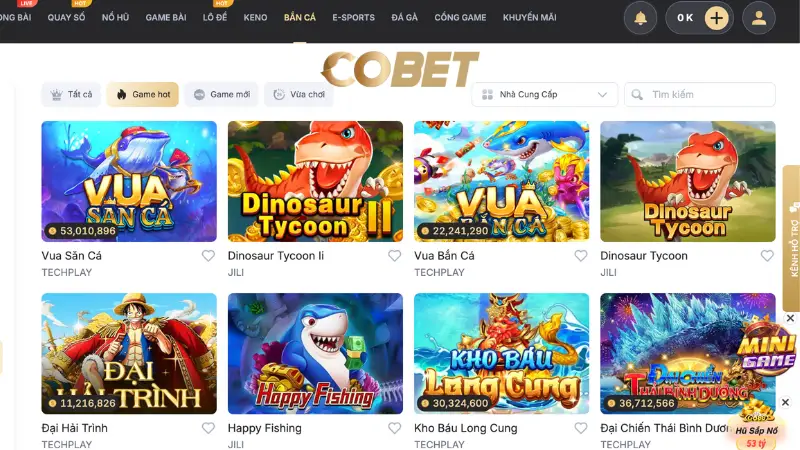This screenshot has height=450, width=800.
Task: Click the search magnifier icon
Action: [x=637, y=94]
